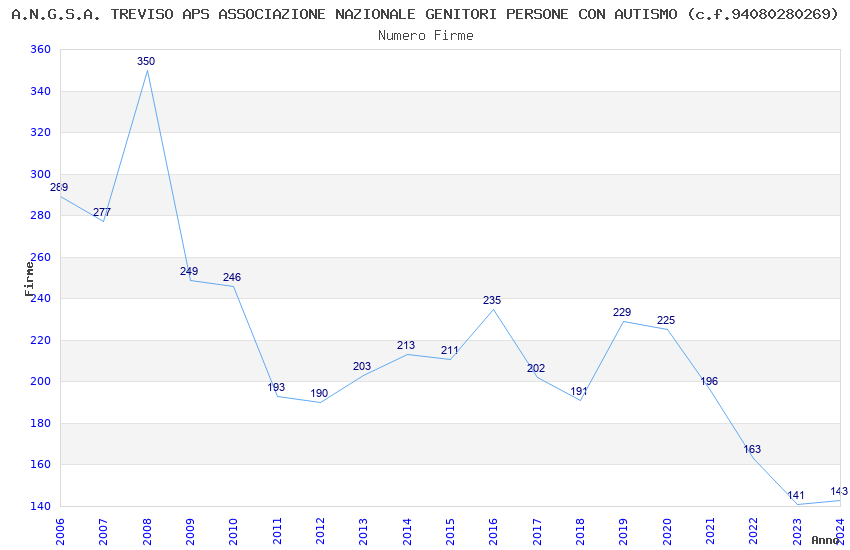
Task: Click the 190 data label
Action: coord(319,393)
